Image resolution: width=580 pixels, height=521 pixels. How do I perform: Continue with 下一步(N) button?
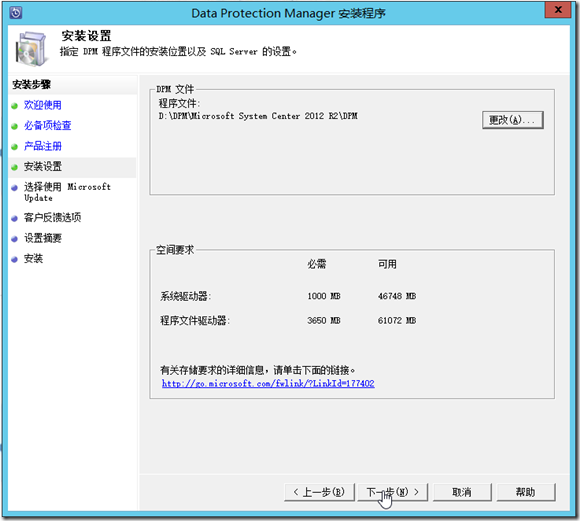[392, 492]
